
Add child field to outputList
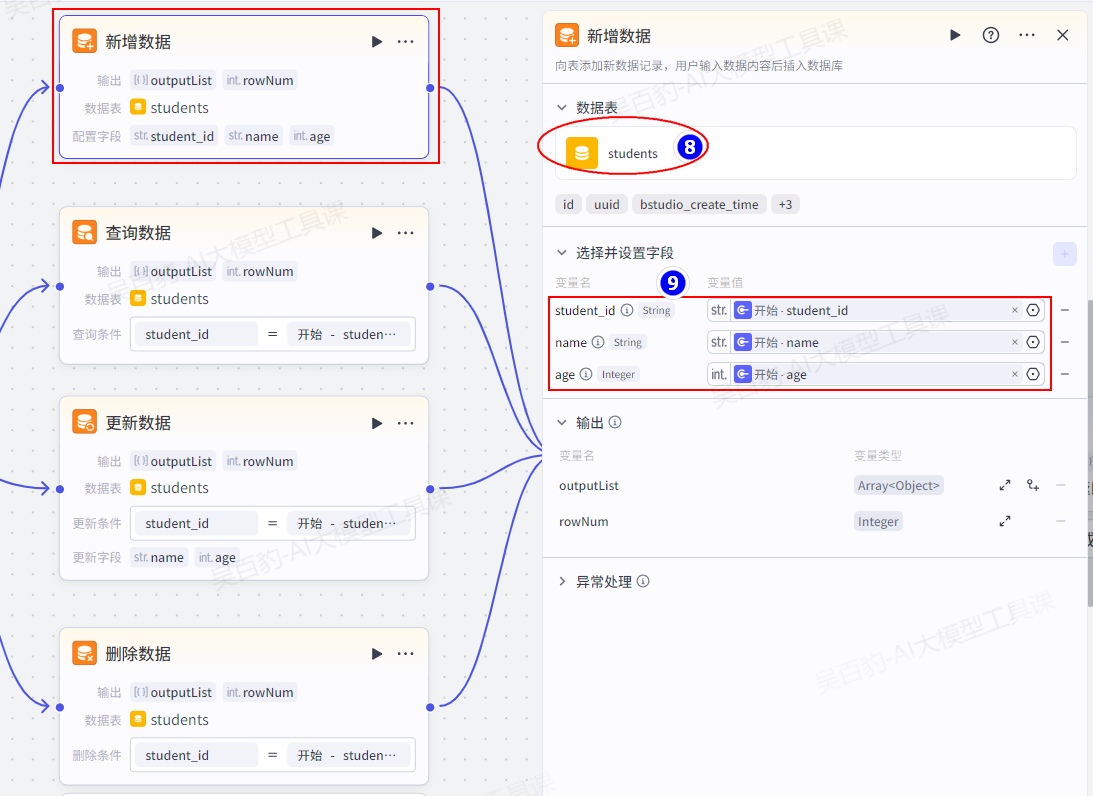(1033, 486)
